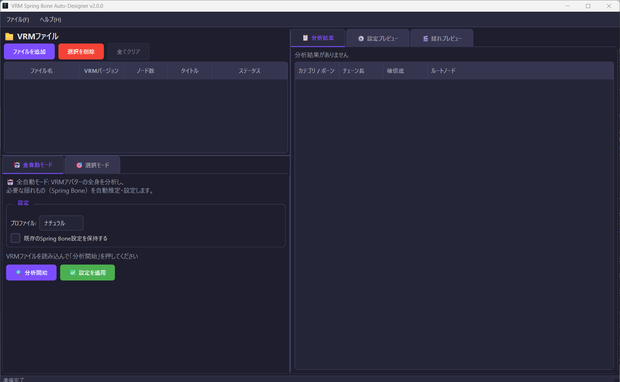The width and height of the screenshot is (620, 382).
Task: Click the magnifier icon in 分析開始 button
Action: tap(18, 272)
